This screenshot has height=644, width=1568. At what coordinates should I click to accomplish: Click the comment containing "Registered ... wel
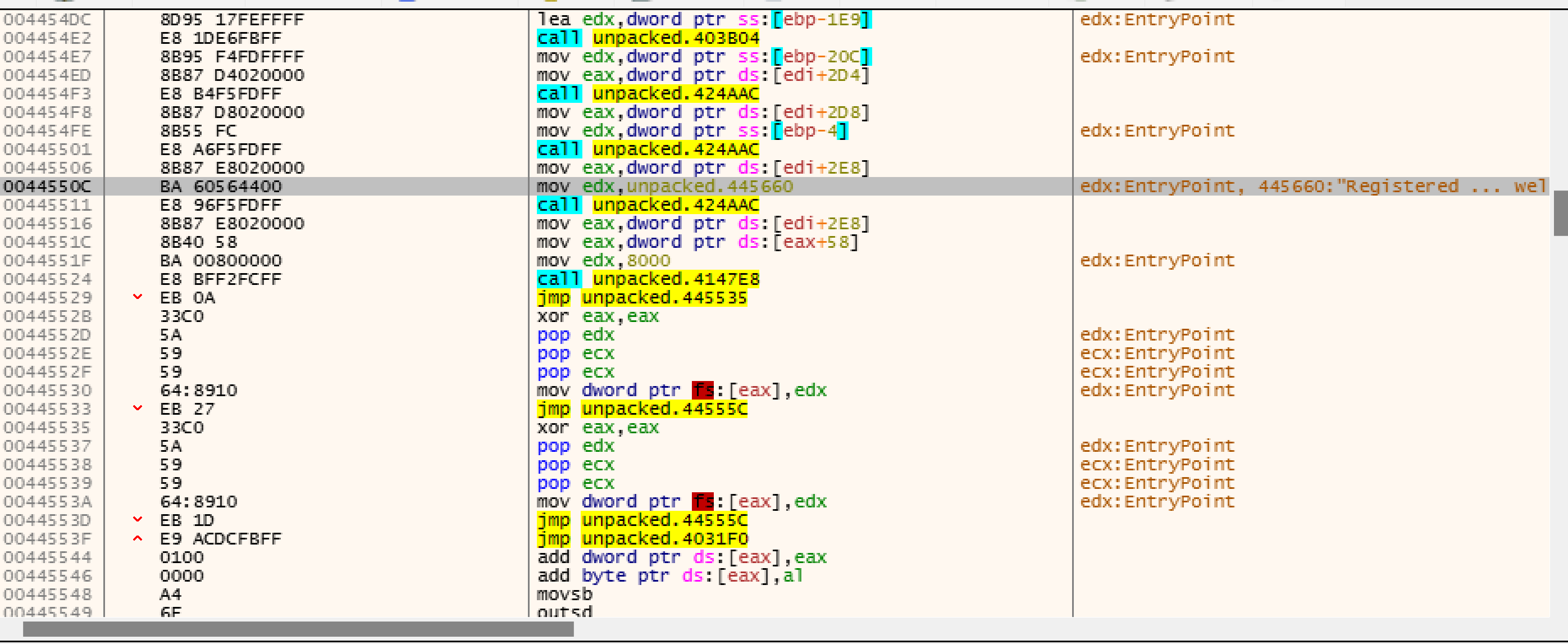(1313, 187)
